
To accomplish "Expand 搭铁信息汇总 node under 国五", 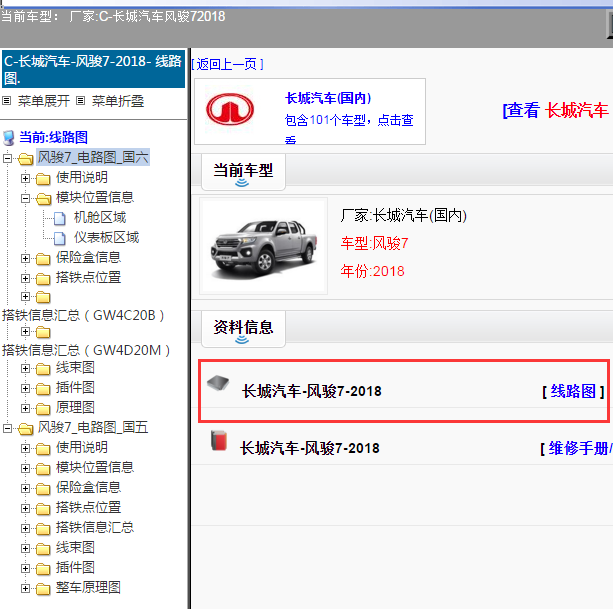I will [x=25, y=528].
